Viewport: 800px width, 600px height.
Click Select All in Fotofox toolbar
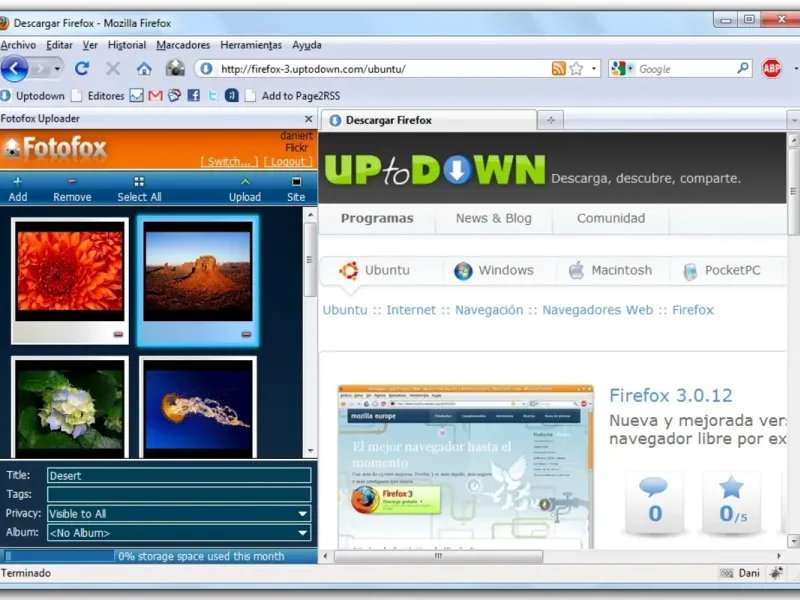[x=139, y=189]
